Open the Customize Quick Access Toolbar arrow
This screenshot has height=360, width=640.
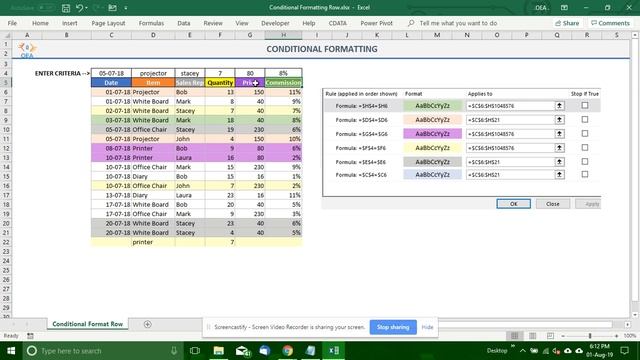[x=126, y=8]
